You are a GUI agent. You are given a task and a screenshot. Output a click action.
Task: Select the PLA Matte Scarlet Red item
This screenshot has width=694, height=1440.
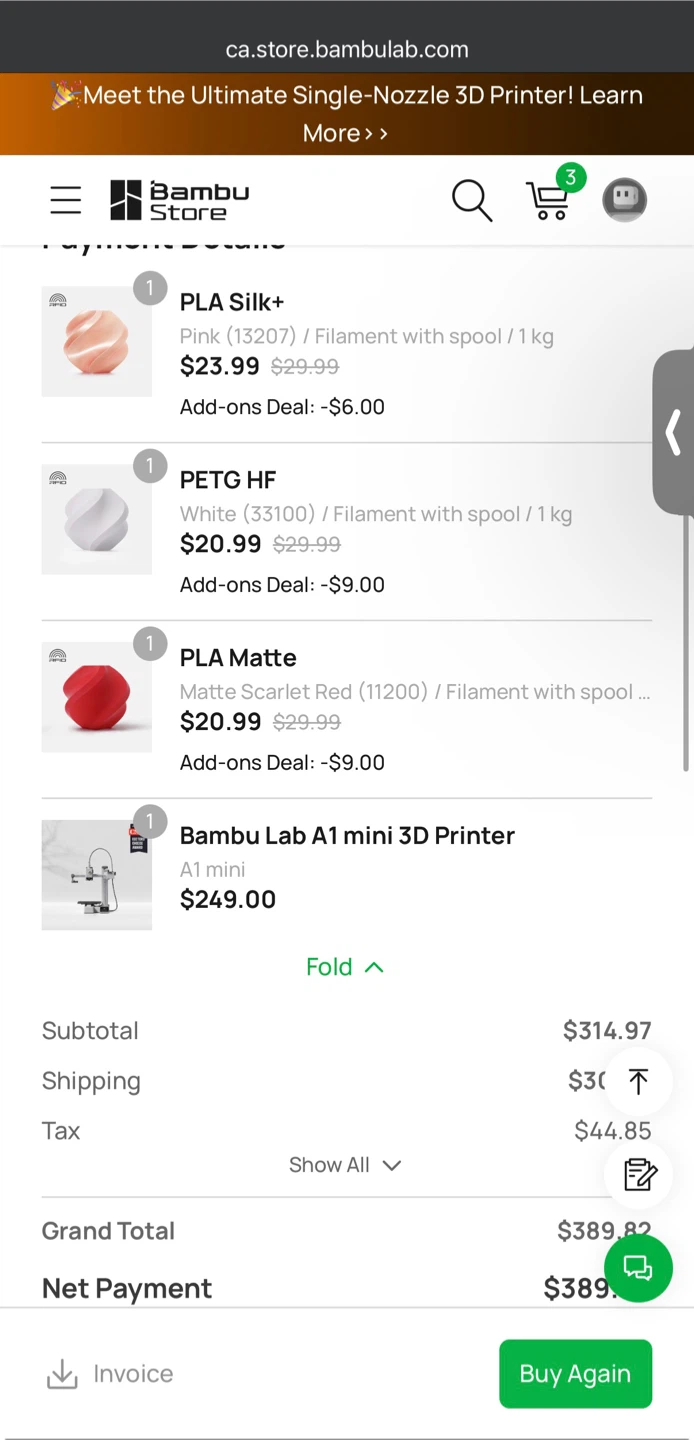pos(238,658)
